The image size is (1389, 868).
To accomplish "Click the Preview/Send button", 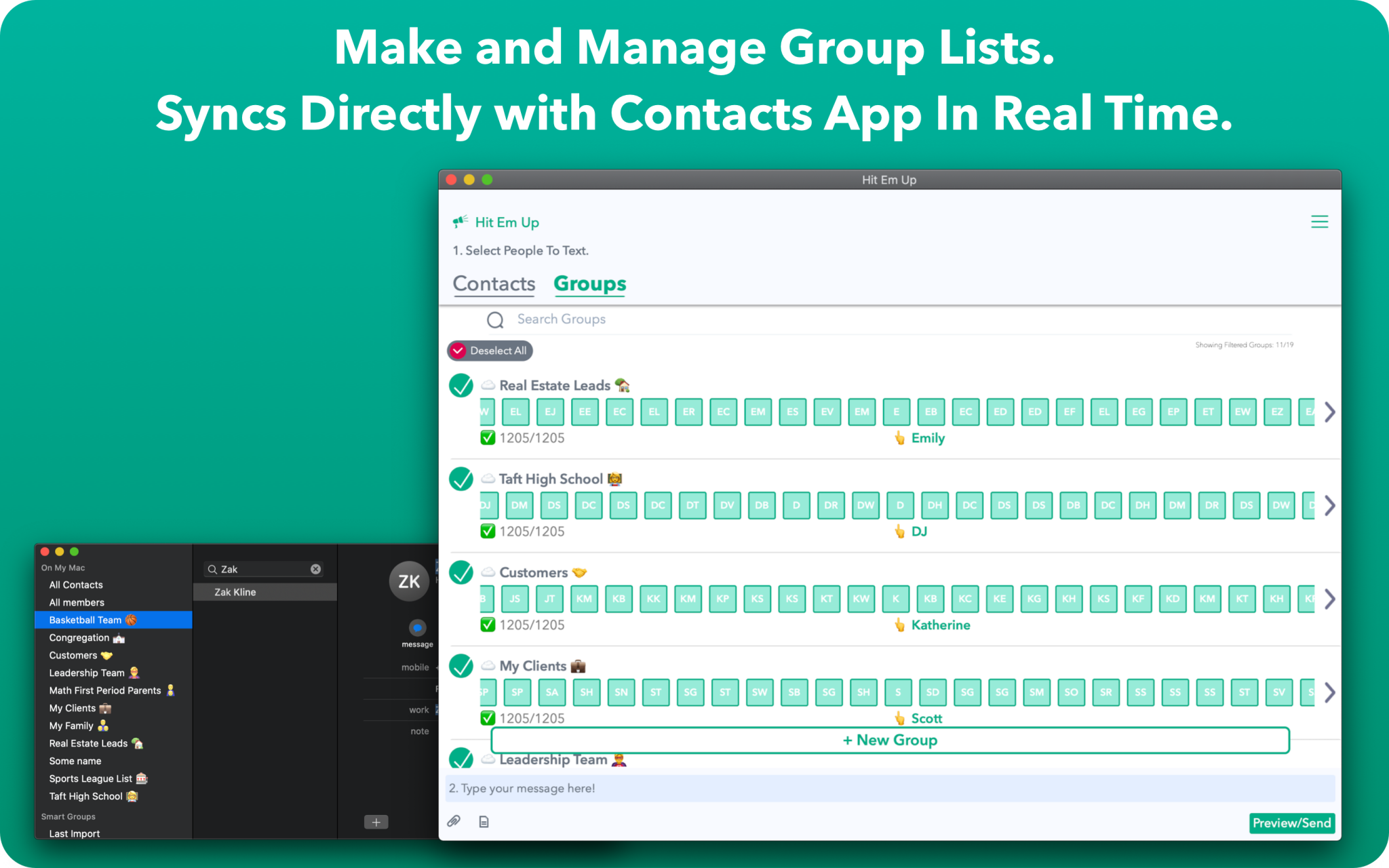I will point(1292,823).
